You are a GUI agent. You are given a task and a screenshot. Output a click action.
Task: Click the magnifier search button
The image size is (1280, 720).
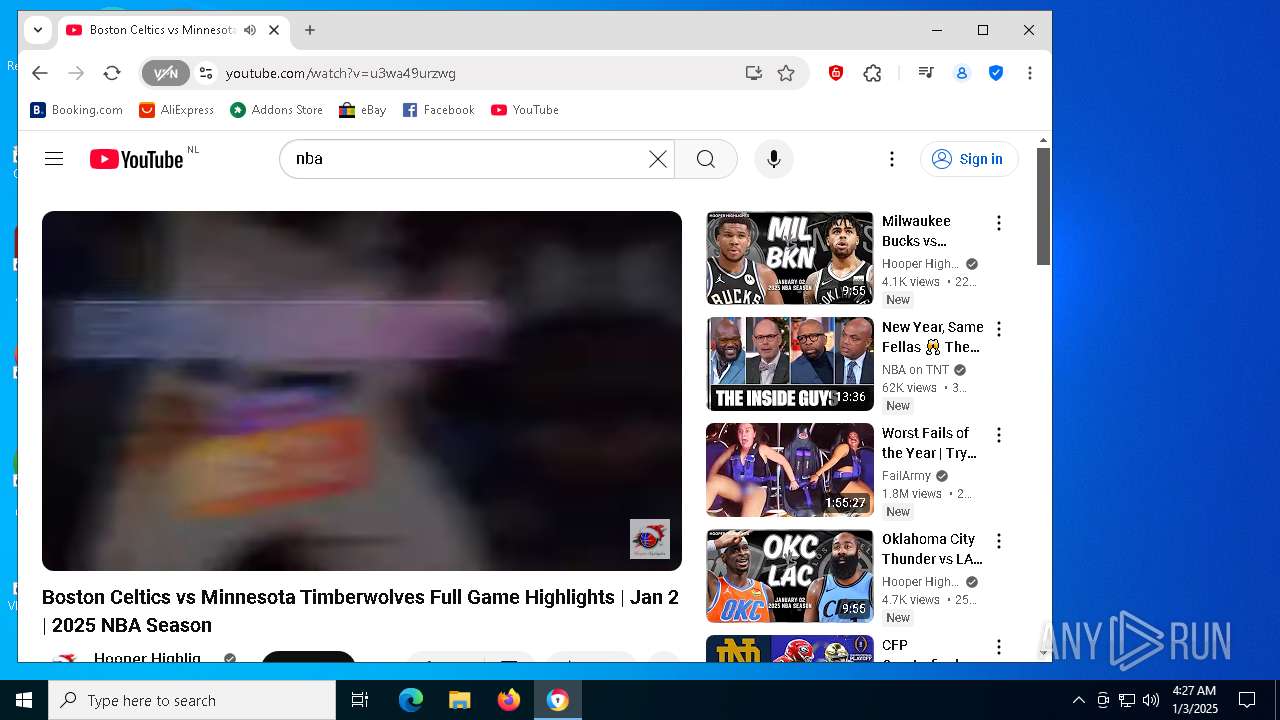click(706, 159)
